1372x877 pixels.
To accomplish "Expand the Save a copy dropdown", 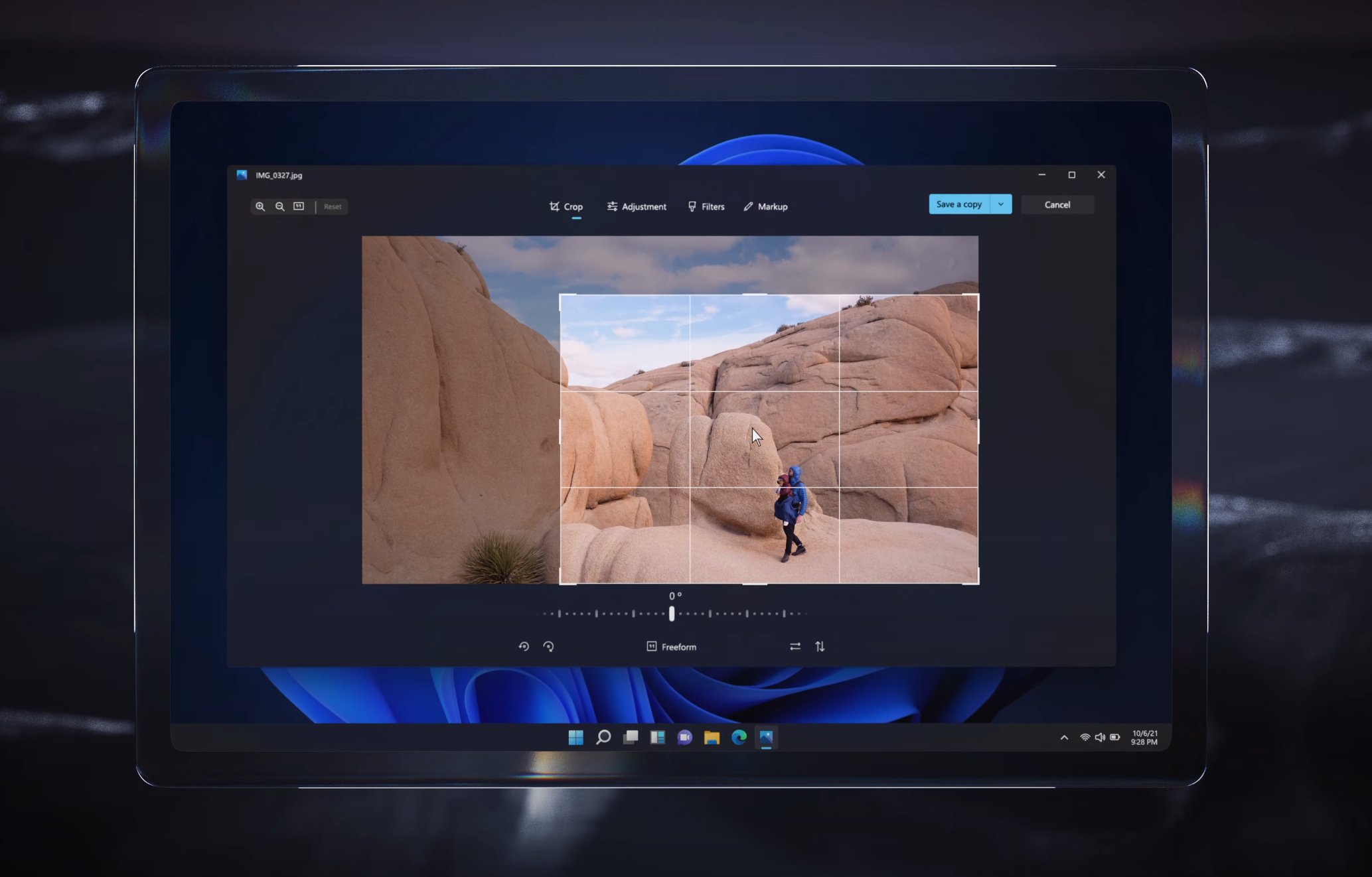I will tap(999, 204).
